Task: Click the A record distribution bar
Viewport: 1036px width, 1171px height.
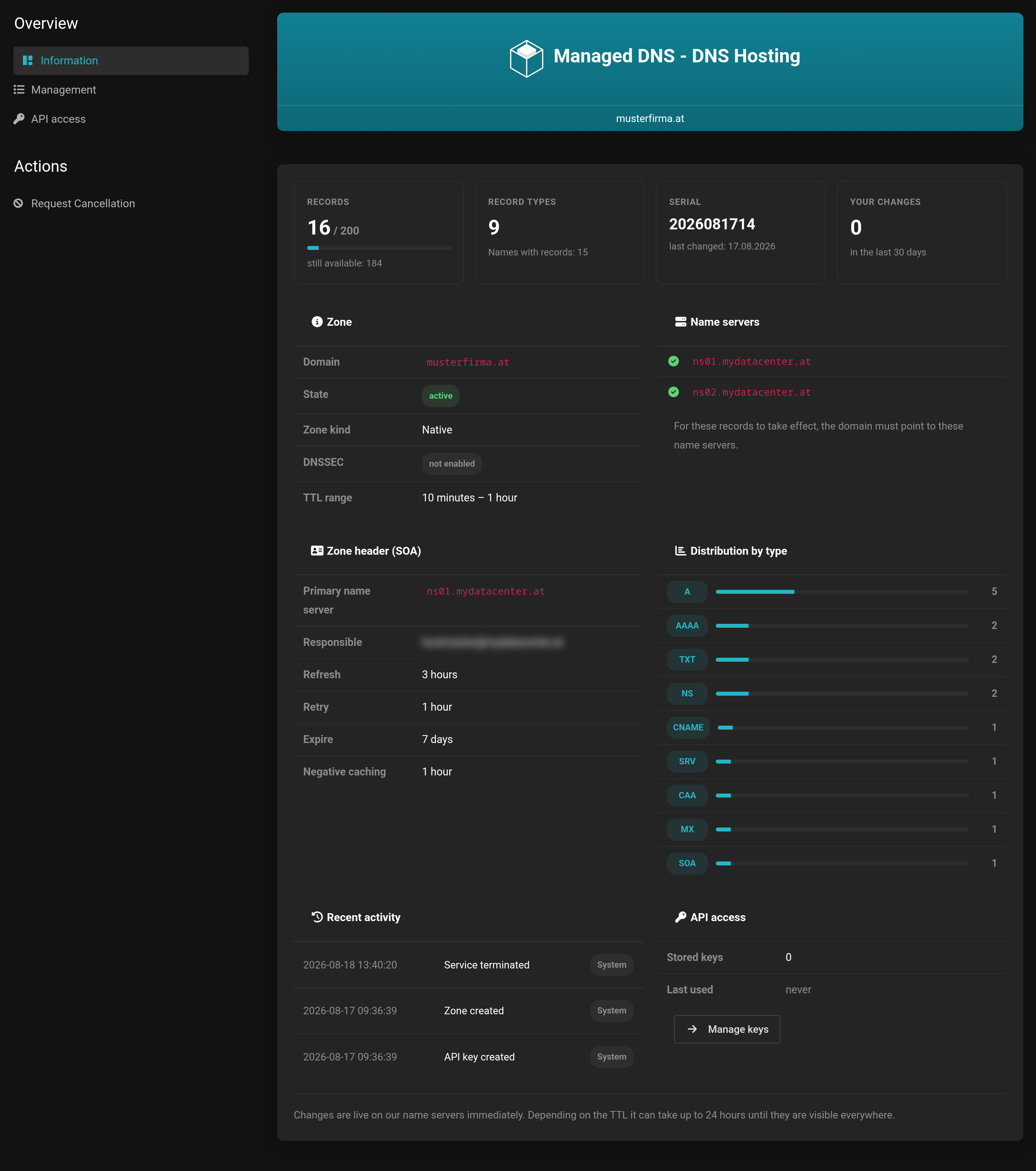Action: 842,592
